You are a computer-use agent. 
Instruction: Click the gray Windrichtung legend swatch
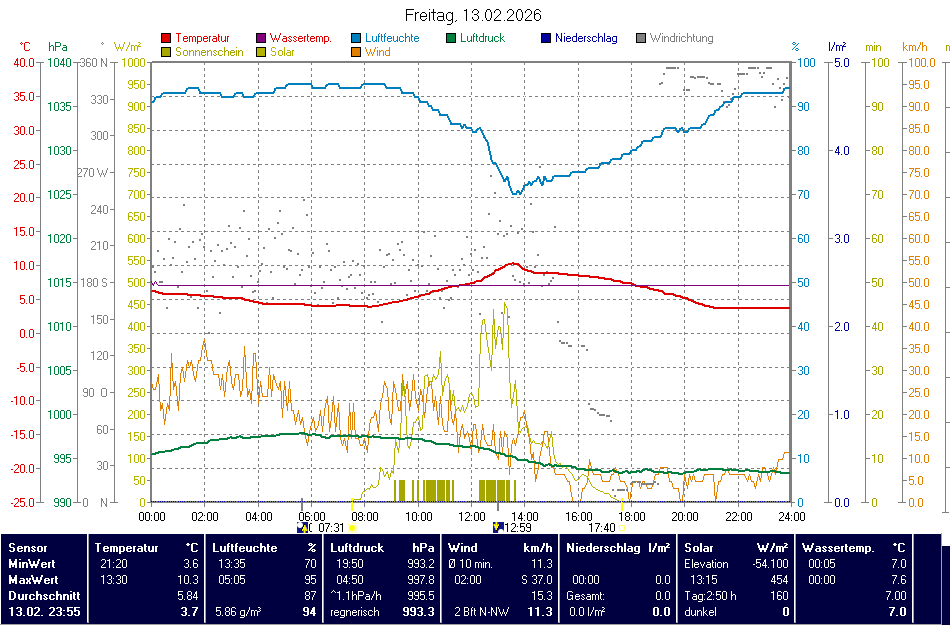[x=641, y=39]
